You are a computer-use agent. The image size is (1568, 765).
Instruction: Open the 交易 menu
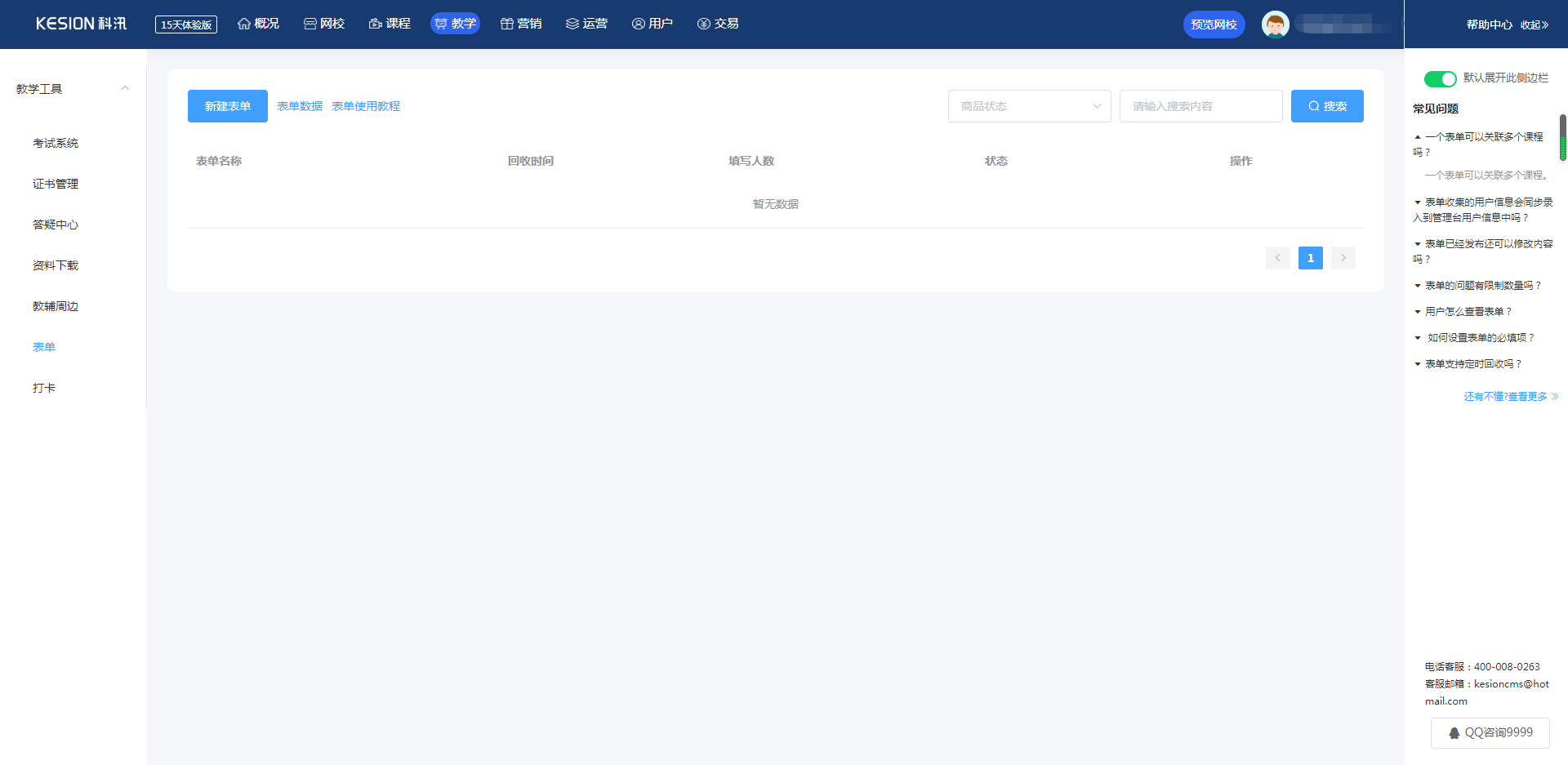point(718,24)
